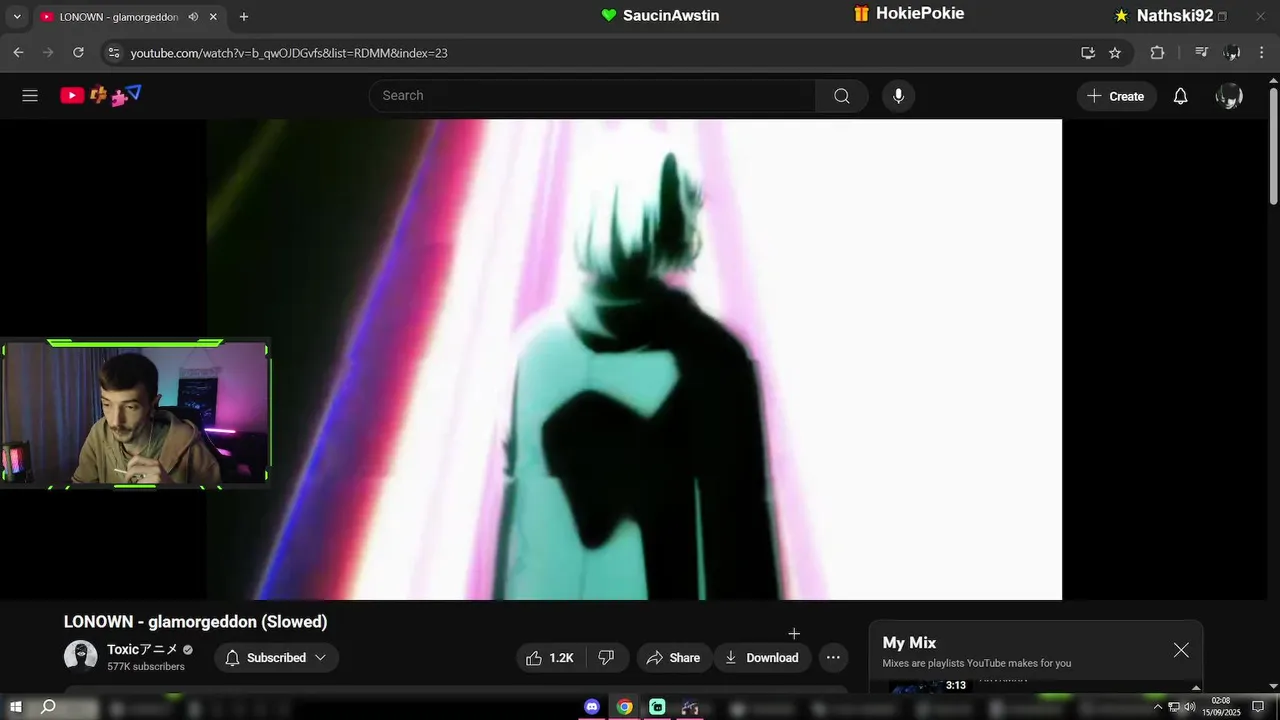The image size is (1280, 720).
Task: Open the taskbar clock and date
Action: pos(1221,706)
